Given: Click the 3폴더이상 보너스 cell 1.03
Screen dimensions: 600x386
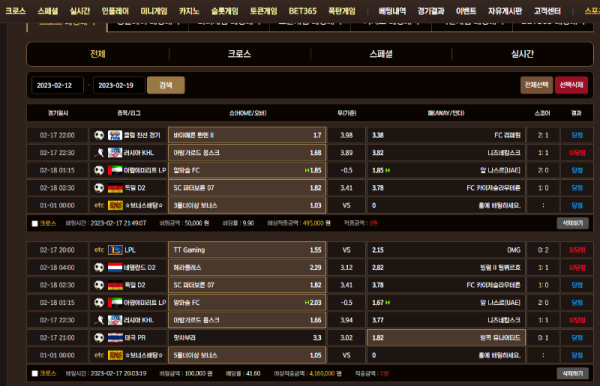Looking at the screenshot, I should (247, 205).
